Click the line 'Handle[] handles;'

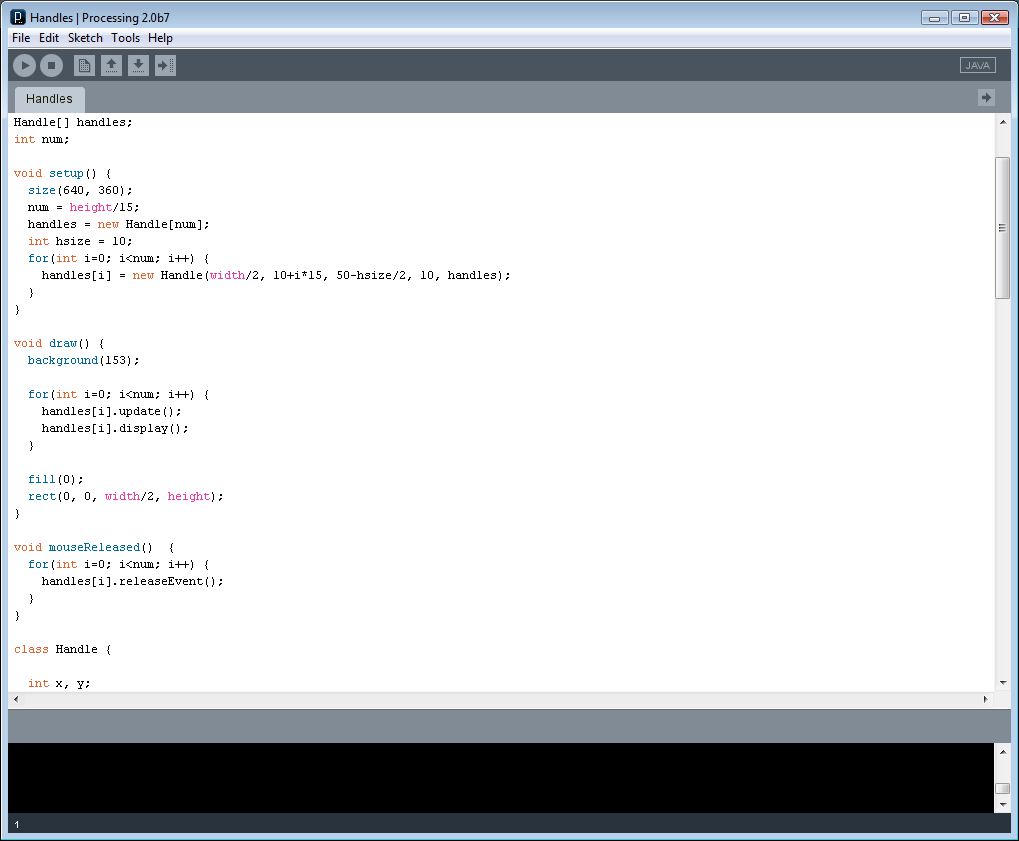coord(73,122)
